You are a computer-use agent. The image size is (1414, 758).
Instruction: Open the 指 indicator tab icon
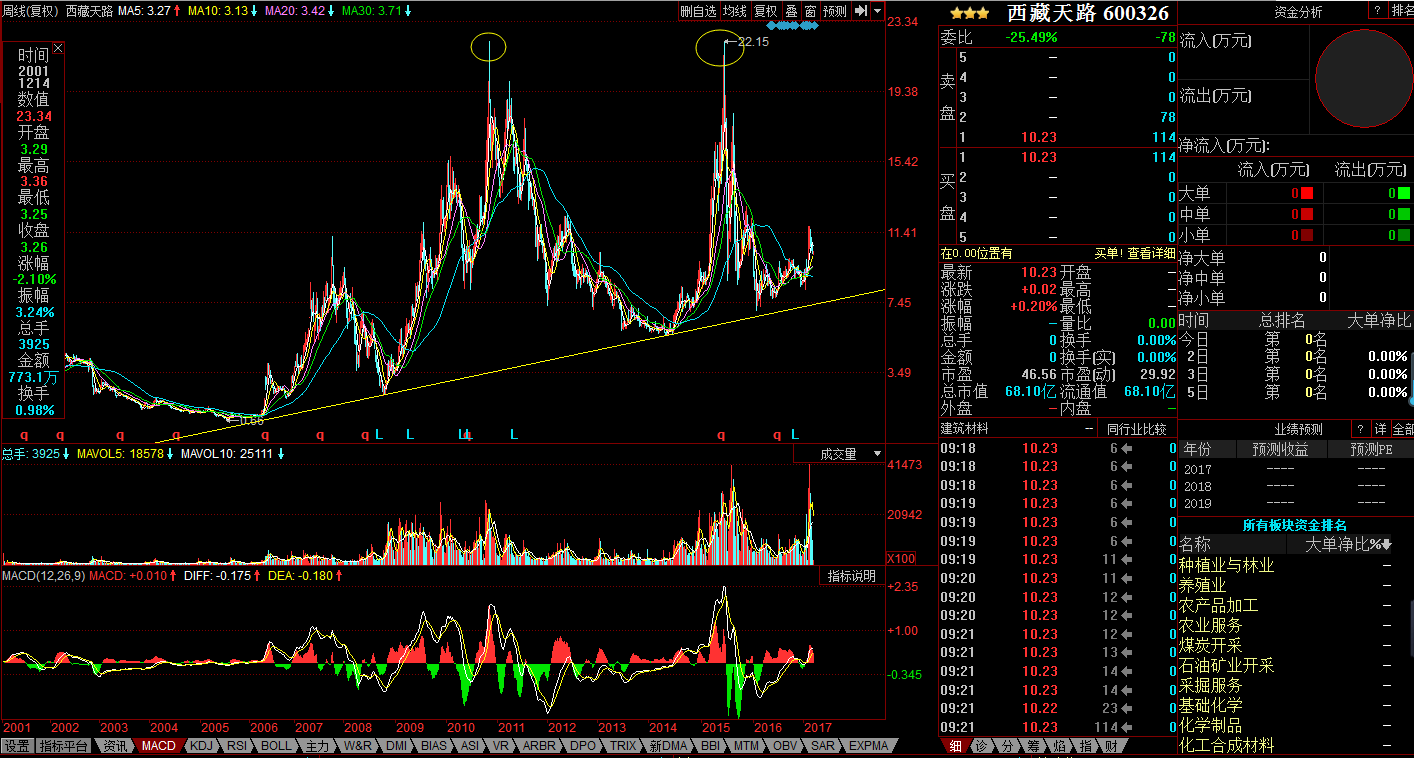coord(1086,746)
